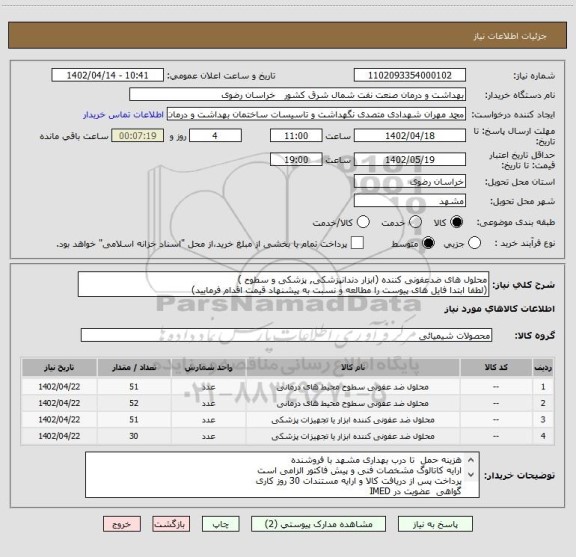
Task: Choose جزیی purchase process type
Action: pos(474,243)
